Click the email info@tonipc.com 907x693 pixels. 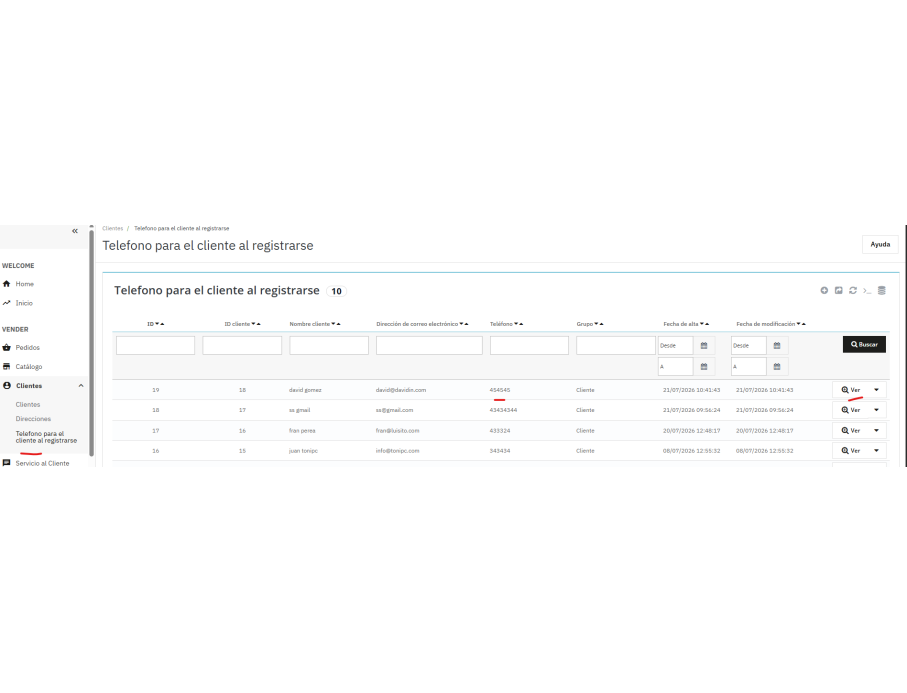tap(397, 451)
